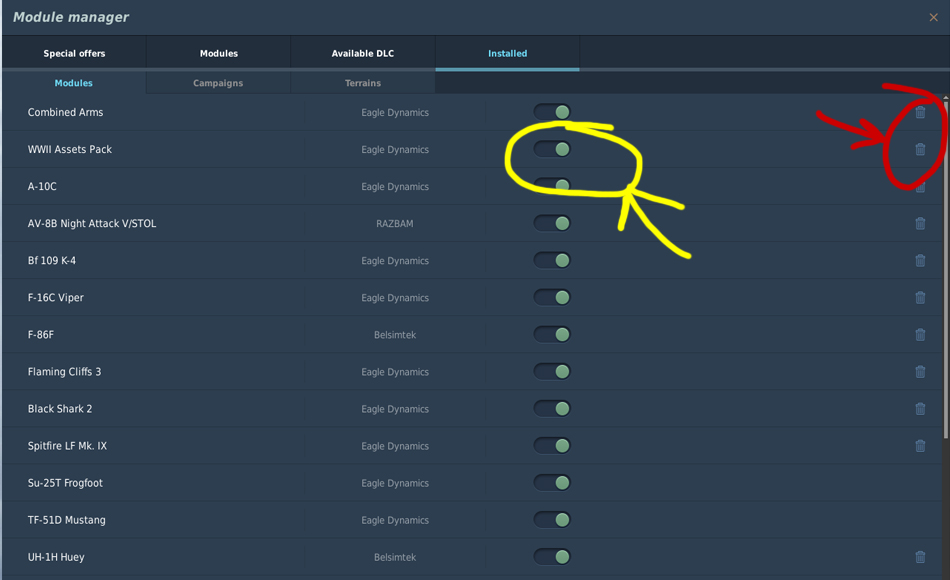Toggle Black Shark 2 module switch

pyautogui.click(x=552, y=408)
